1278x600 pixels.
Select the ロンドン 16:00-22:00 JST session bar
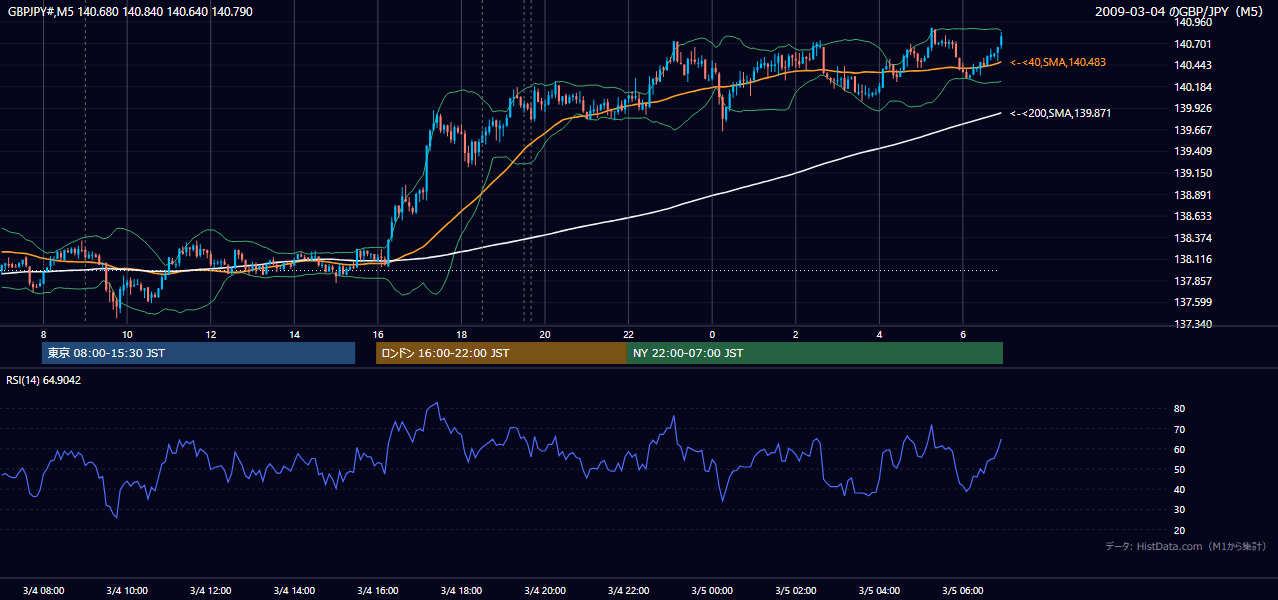point(501,353)
